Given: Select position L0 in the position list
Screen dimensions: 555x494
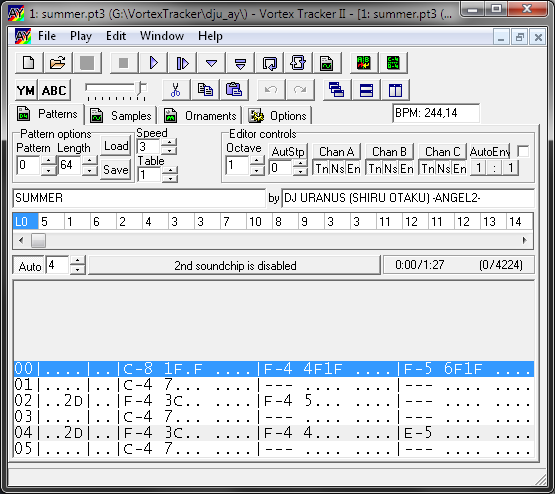Looking at the screenshot, I should pos(25,222).
